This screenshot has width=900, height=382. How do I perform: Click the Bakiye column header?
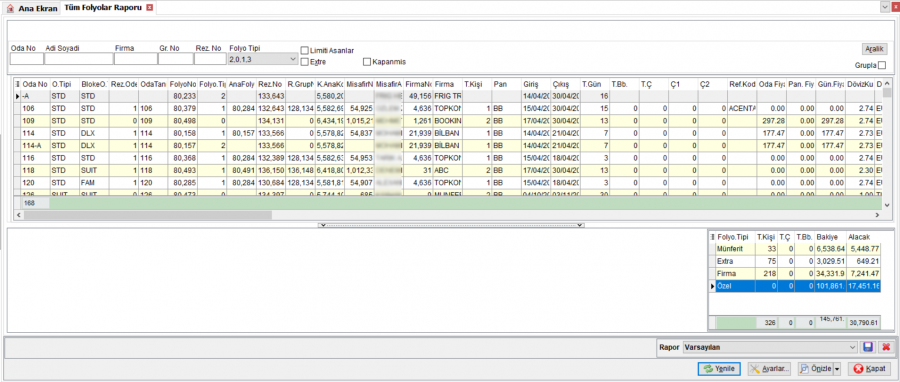830,237
